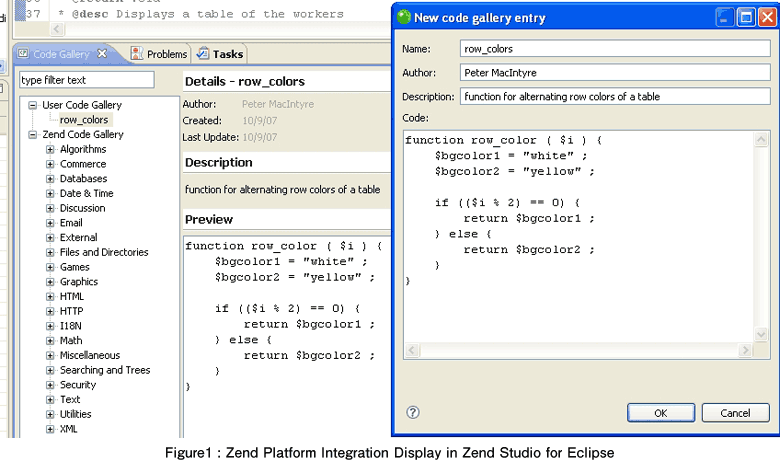
Task: Collapse the Zend Code Gallery node
Action: [x=33, y=134]
